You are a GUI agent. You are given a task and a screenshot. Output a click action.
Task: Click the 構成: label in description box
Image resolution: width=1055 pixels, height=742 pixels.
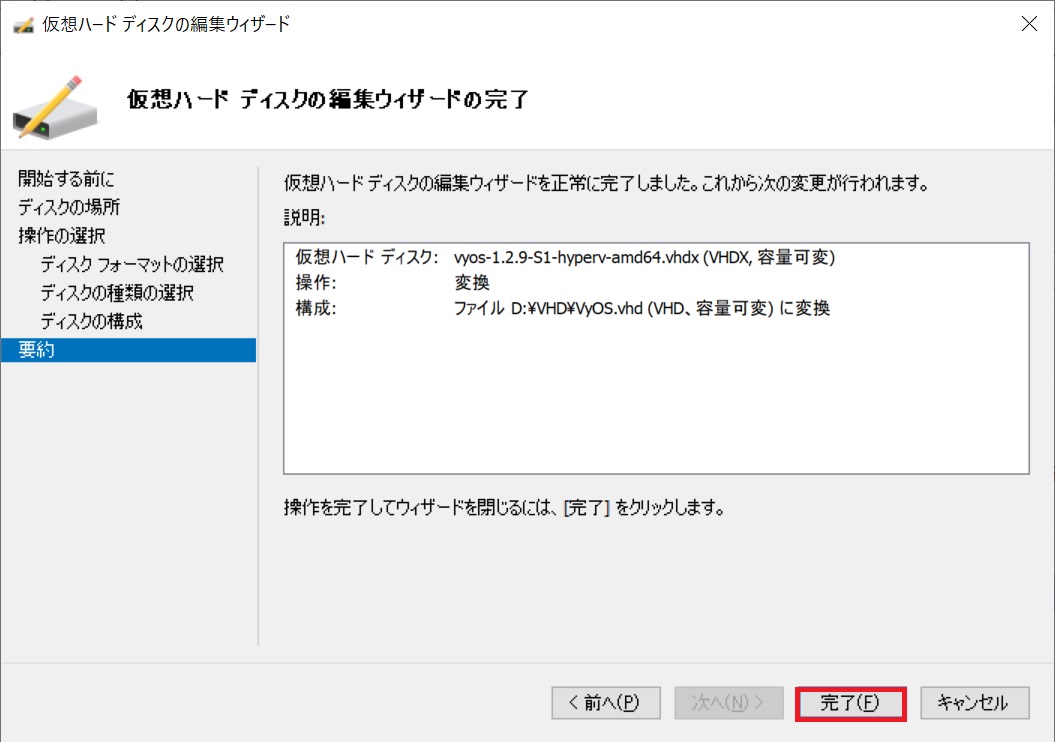tap(316, 308)
